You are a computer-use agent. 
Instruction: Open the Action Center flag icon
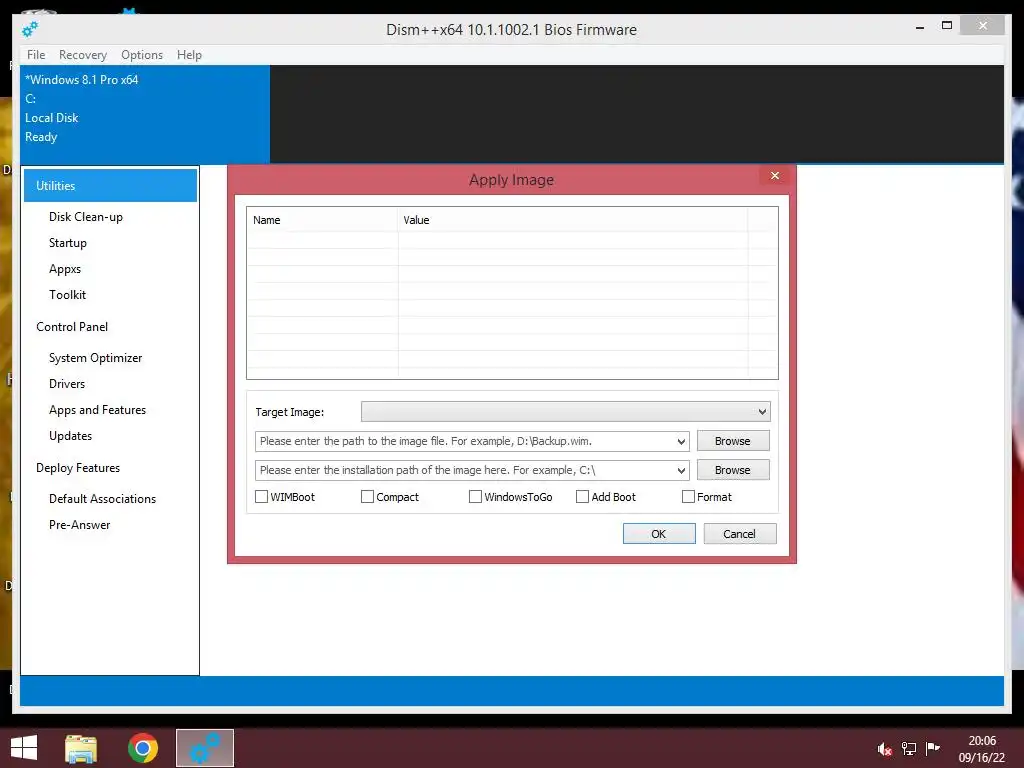[933, 748]
